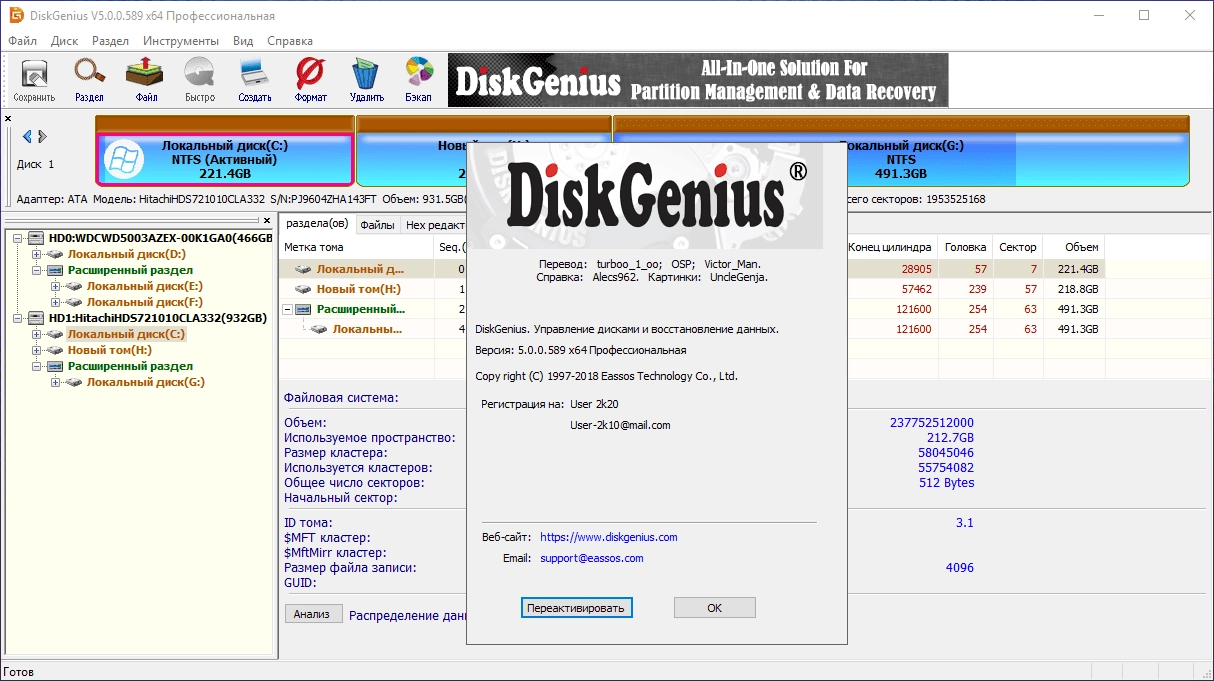The height and width of the screenshot is (681, 1214).
Task: Click OK in the About dialog
Action: 714,607
